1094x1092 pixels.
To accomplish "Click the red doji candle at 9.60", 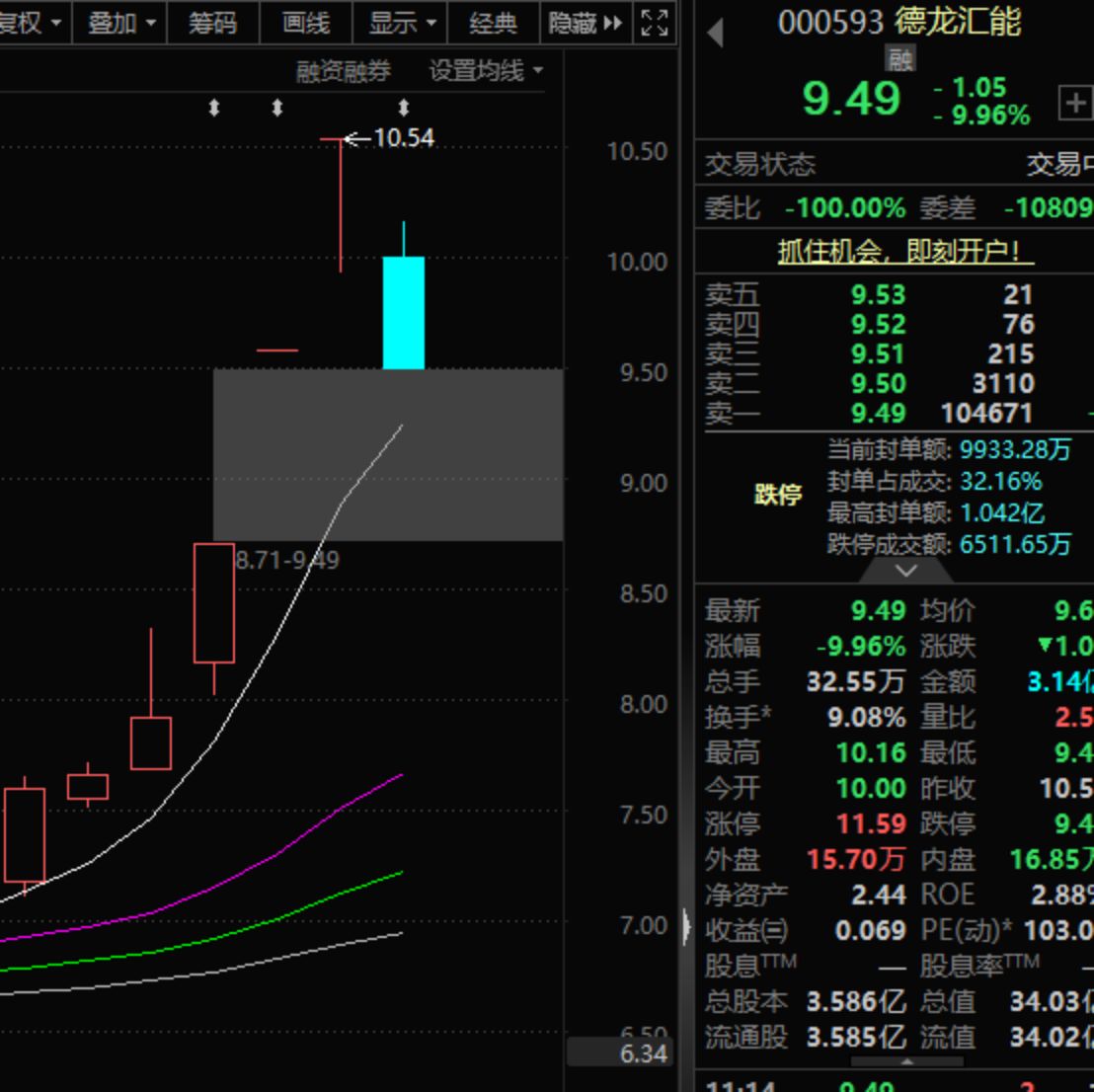I will 277,351.
